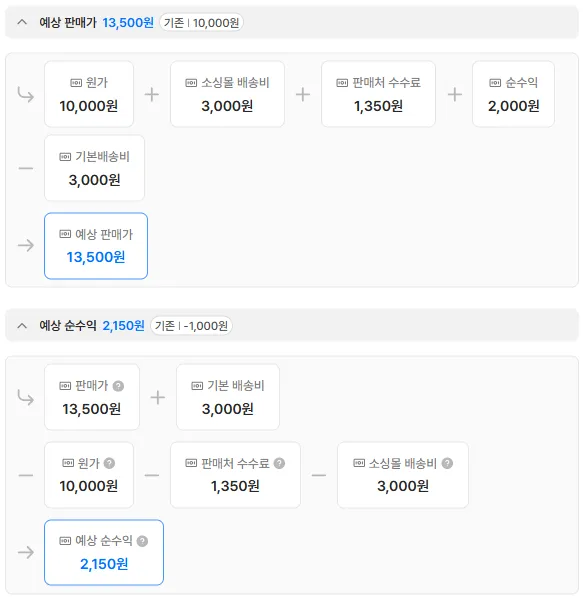Screen dimensions: 583x597
Task: Open help icon beside 판매처 수수료
Action: click(279, 463)
